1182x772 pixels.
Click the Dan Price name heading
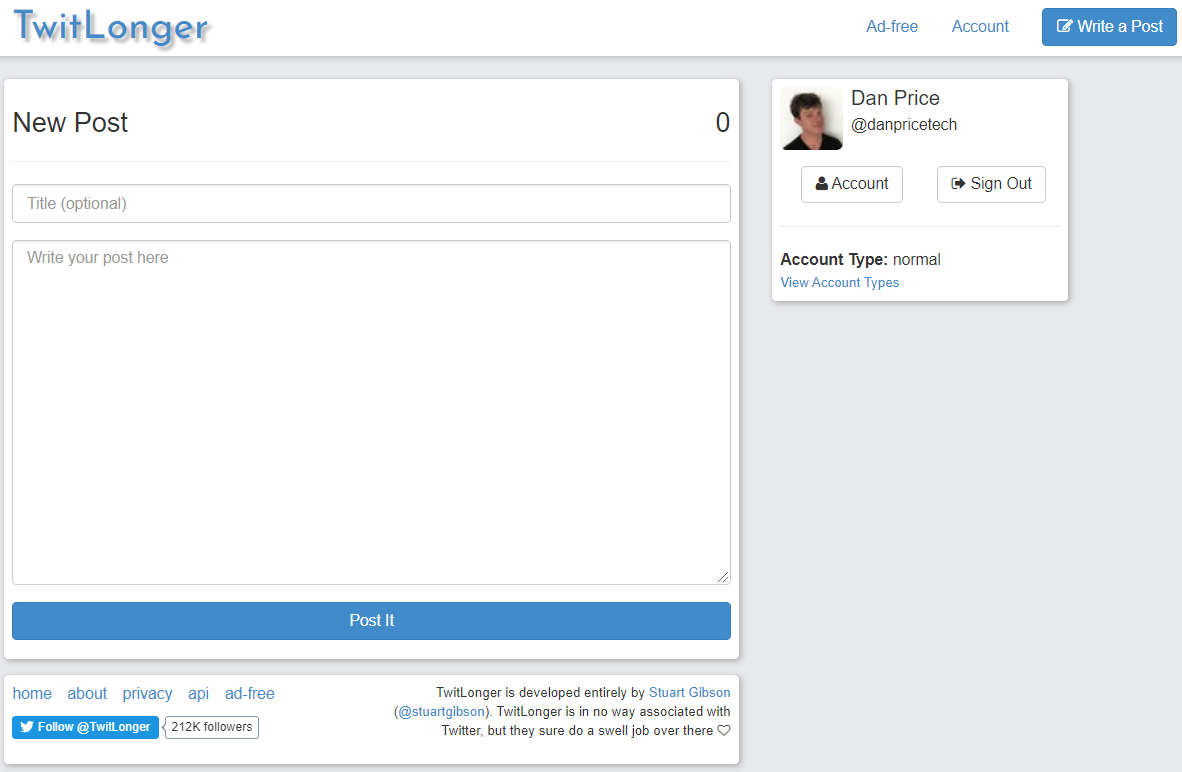click(x=895, y=98)
